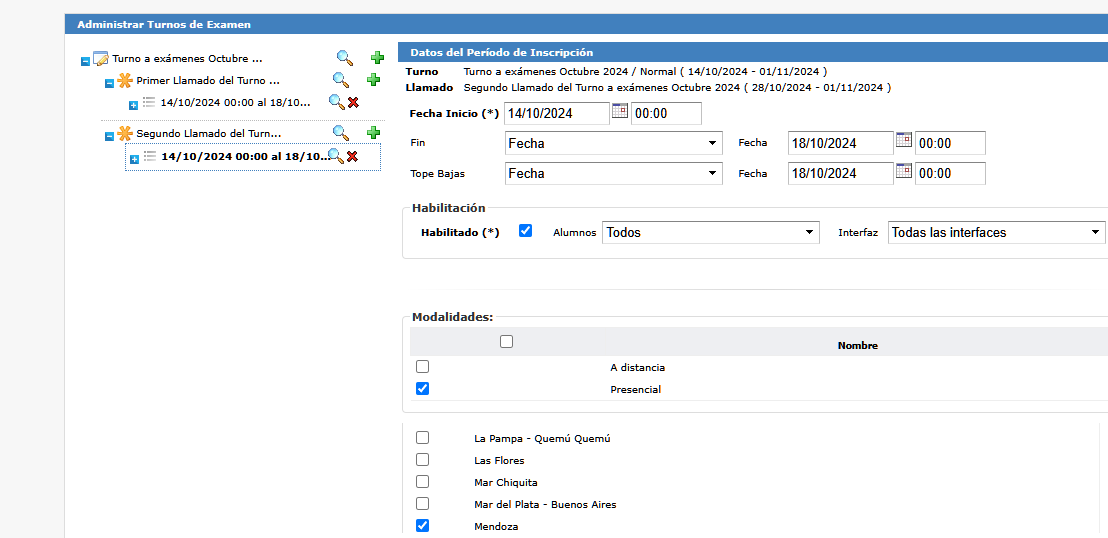Click list icon of period under Primer Llamado
This screenshot has height=538, width=1108.
click(x=149, y=103)
